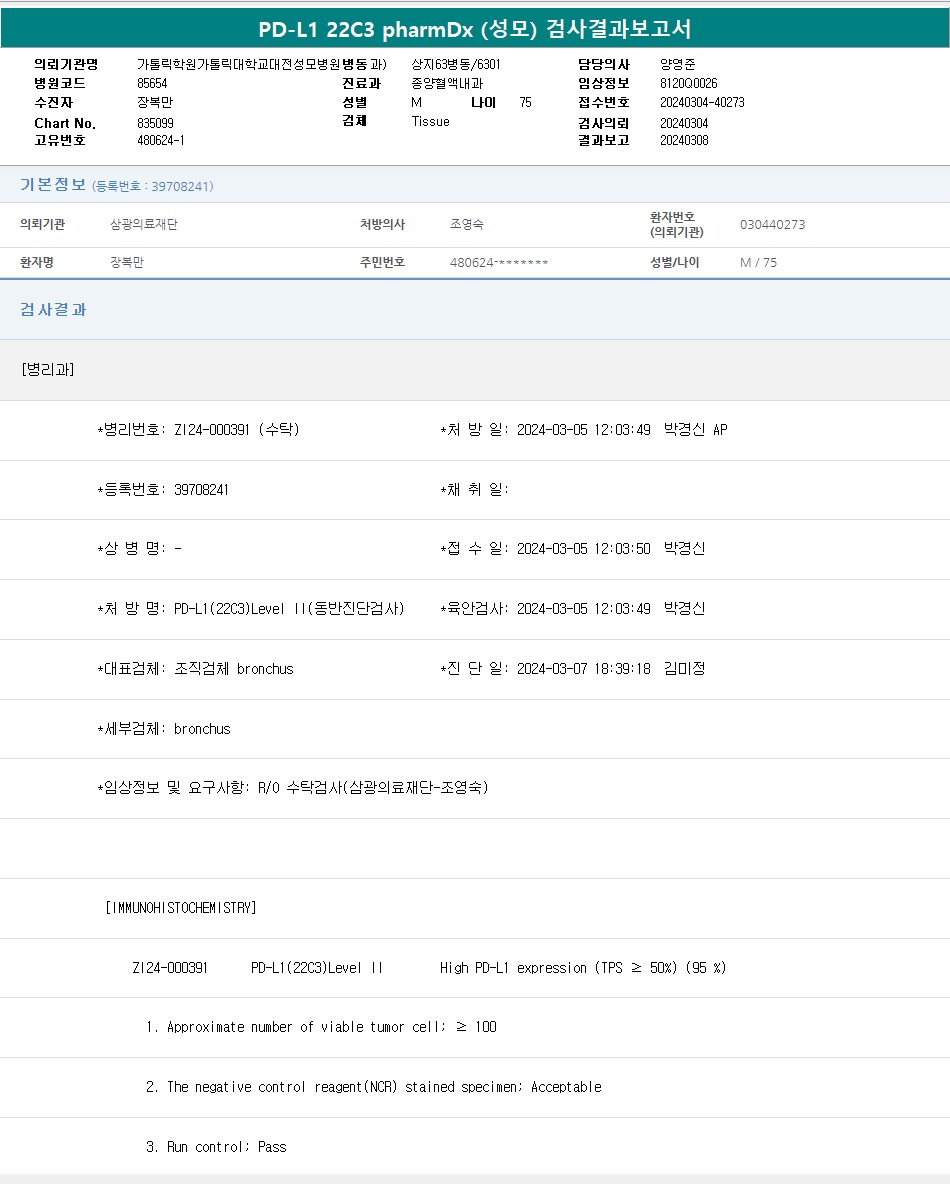
Task: Select the High PD-L1 expression result text
Action: point(582,968)
